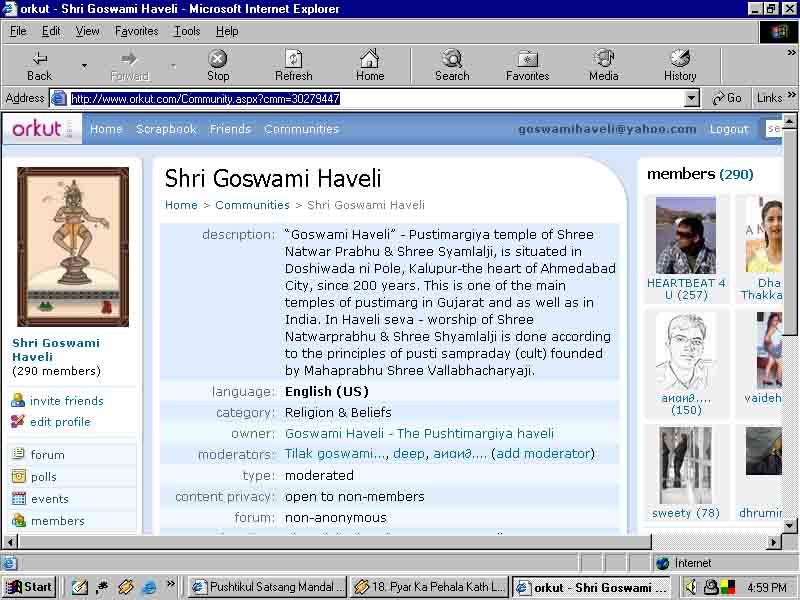Expand the address bar dropdown arrow
The height and width of the screenshot is (600, 800).
click(x=691, y=98)
